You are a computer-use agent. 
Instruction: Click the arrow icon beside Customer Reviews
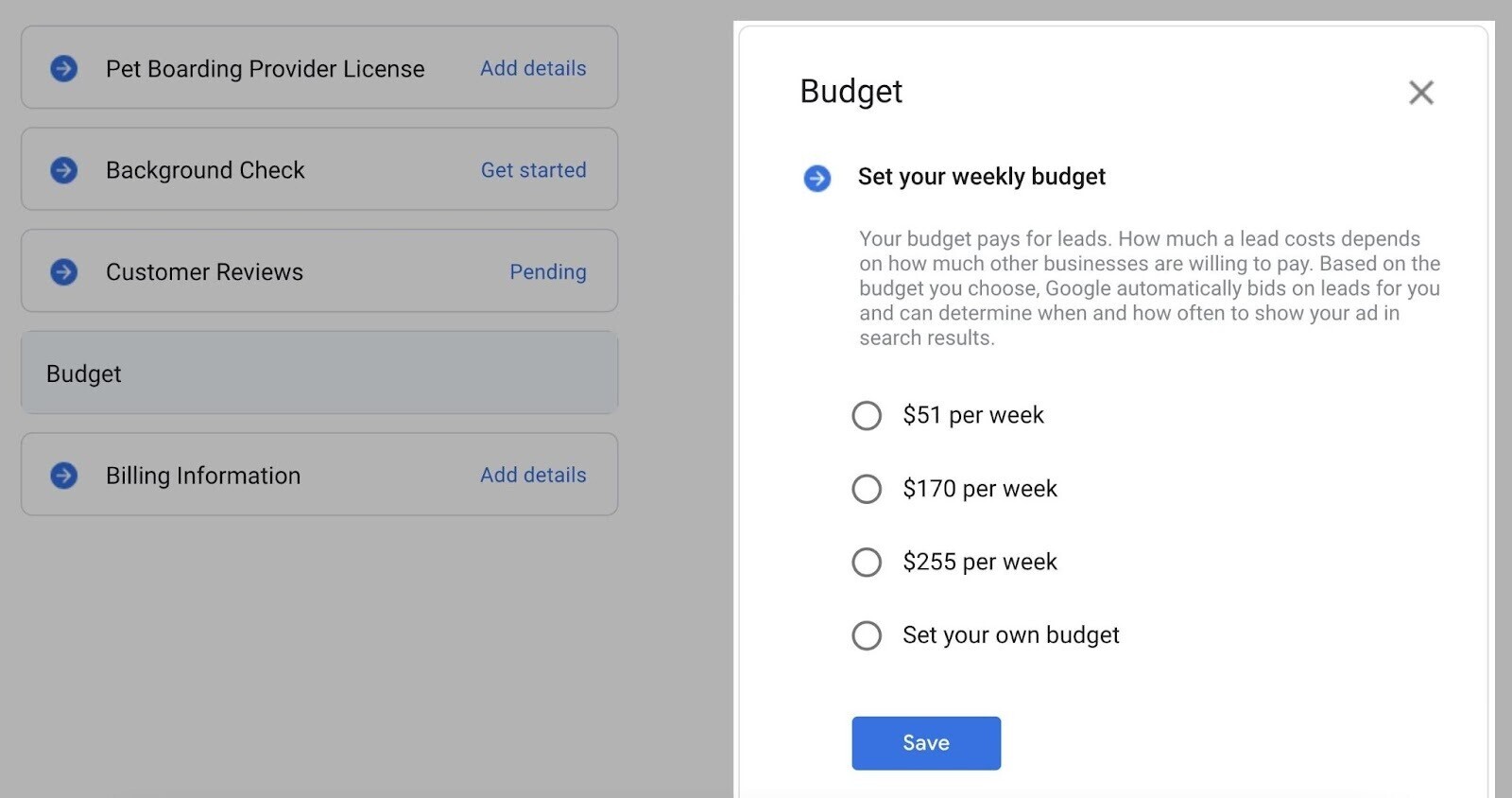pos(63,271)
